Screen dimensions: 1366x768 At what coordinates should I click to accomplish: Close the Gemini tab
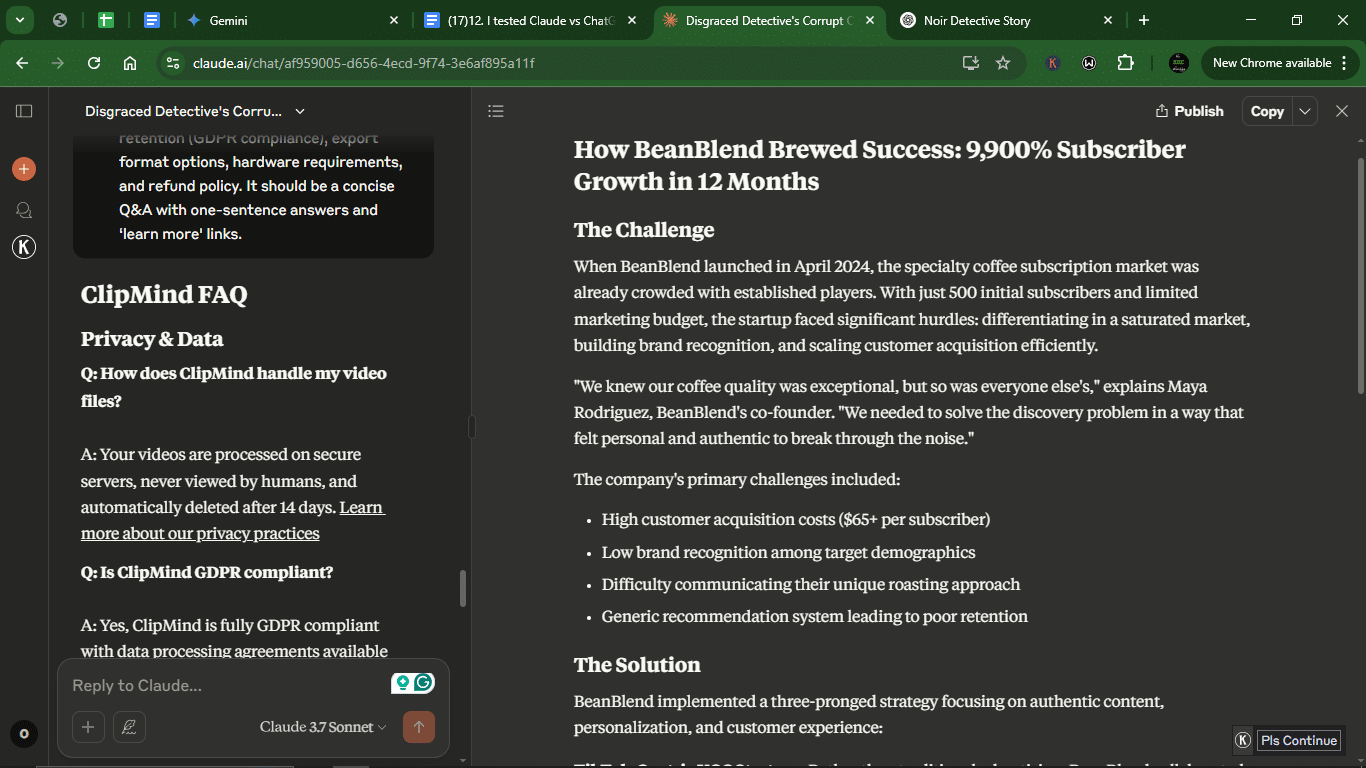pyautogui.click(x=393, y=20)
